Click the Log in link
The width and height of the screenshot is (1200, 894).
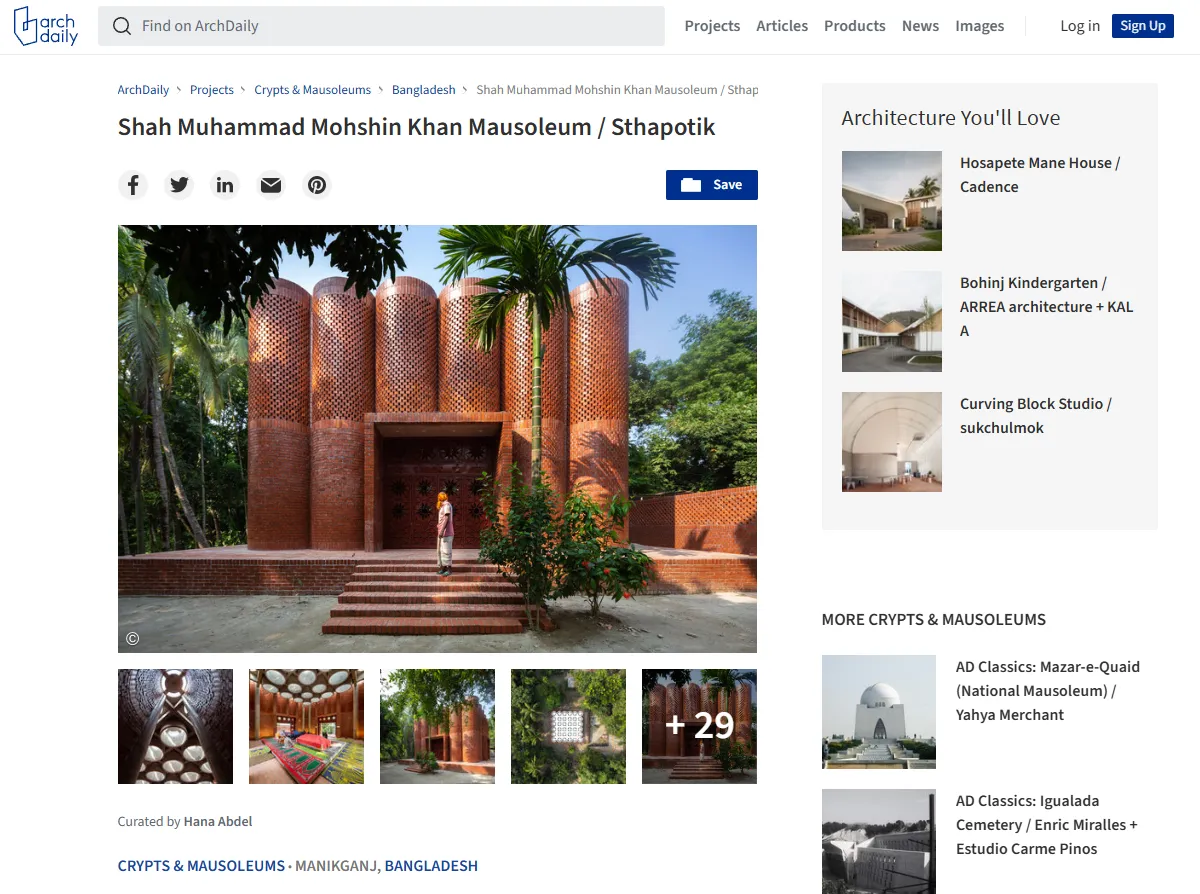tap(1080, 26)
